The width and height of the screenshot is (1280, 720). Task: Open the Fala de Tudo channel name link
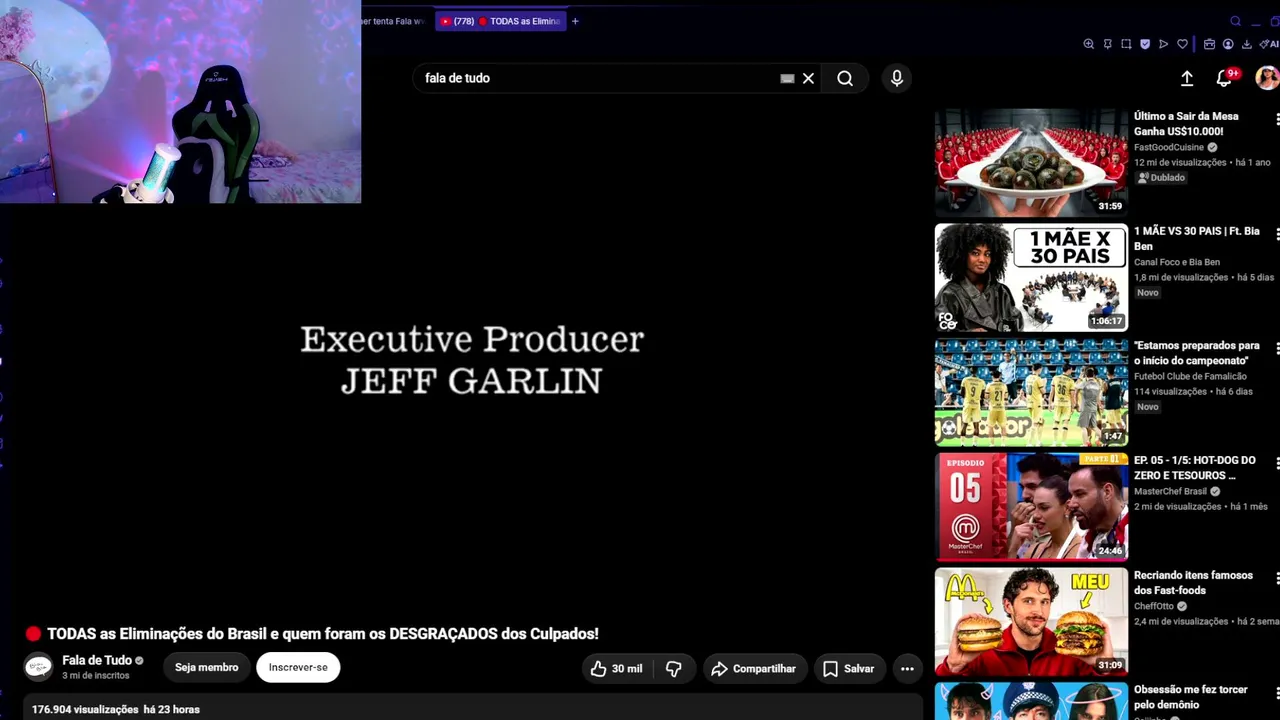[x=97, y=660]
